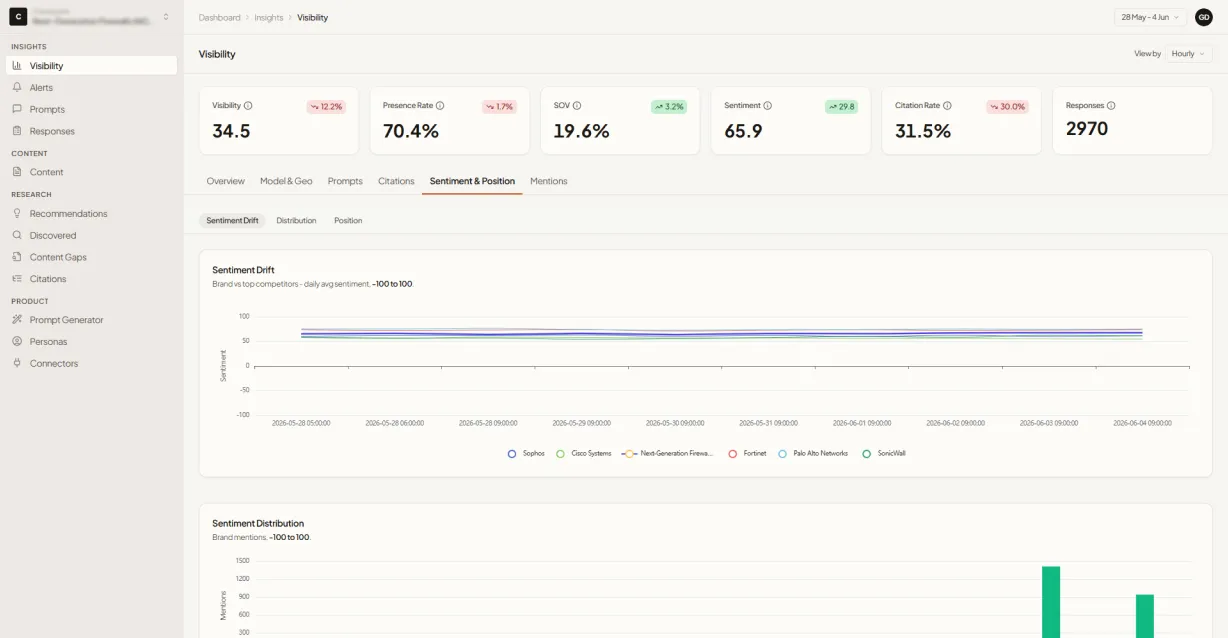1228x638 pixels.
Task: Go to Insights breadcrumb link
Action: pos(269,17)
